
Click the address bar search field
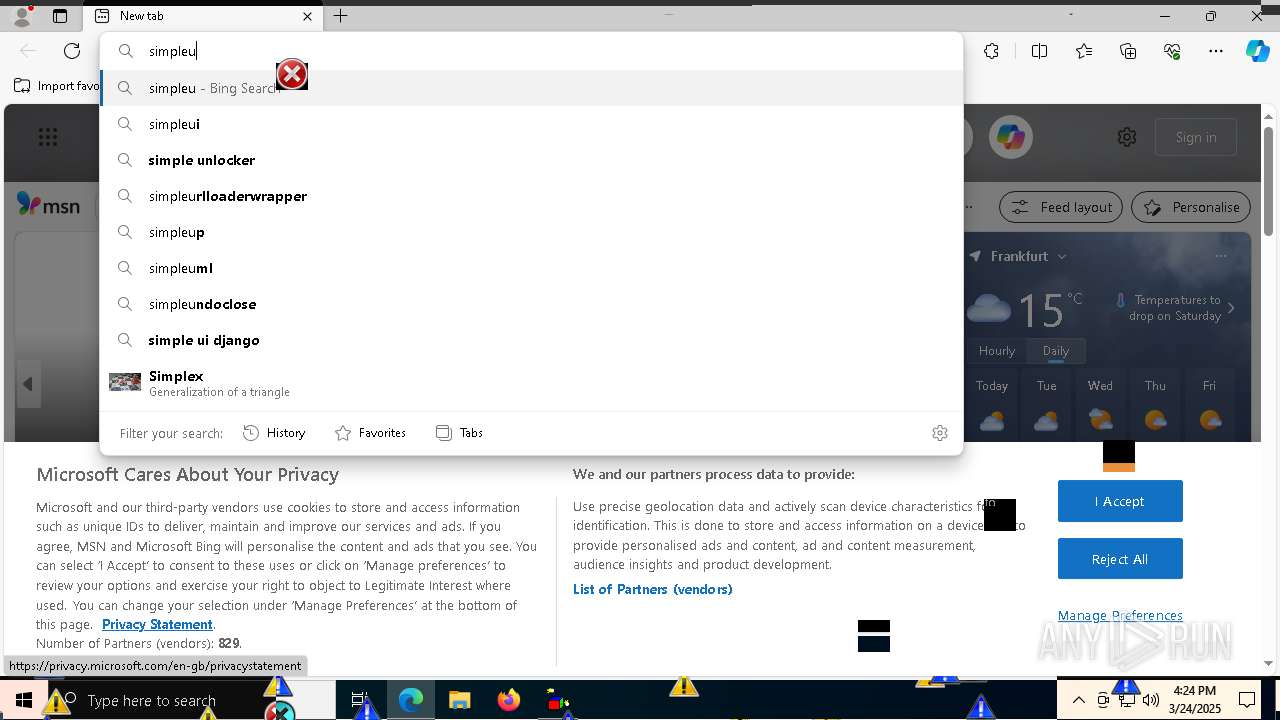[531, 51]
